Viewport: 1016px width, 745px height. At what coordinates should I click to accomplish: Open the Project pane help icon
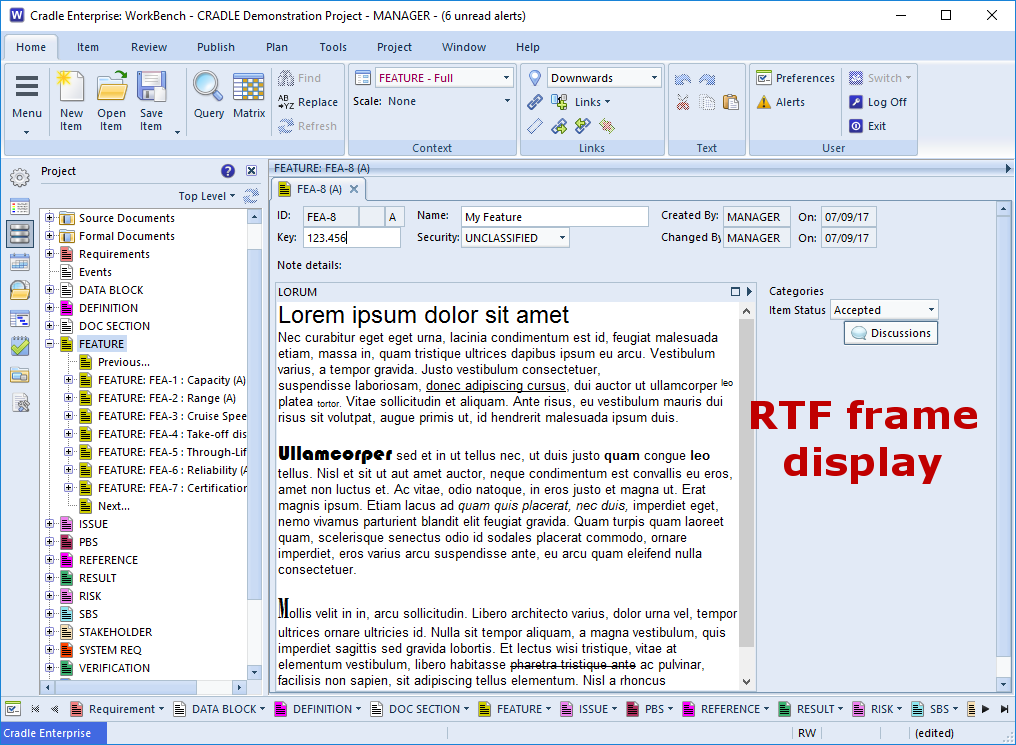pos(227,171)
